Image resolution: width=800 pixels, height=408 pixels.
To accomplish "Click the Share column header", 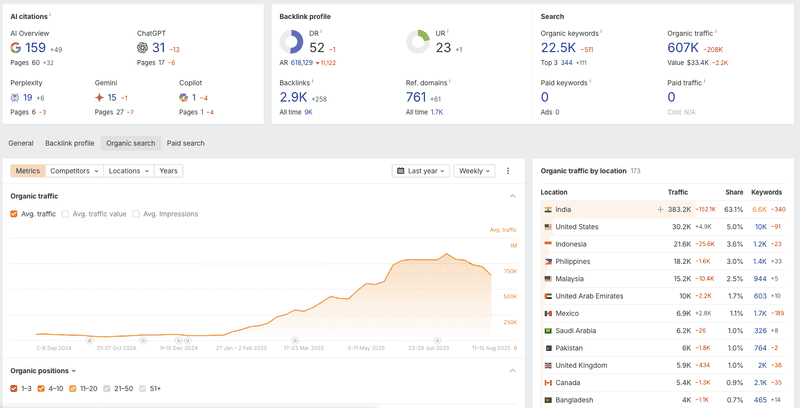I will coord(734,192).
